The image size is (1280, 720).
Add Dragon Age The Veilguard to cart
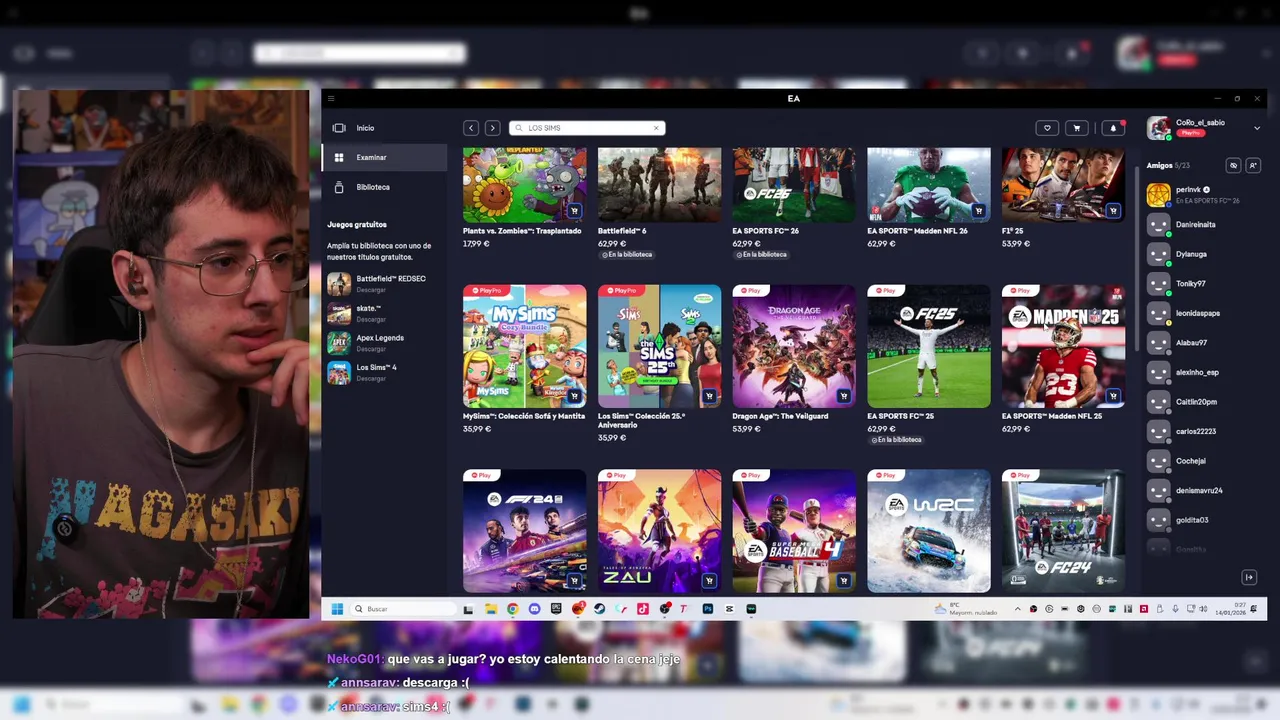point(844,396)
